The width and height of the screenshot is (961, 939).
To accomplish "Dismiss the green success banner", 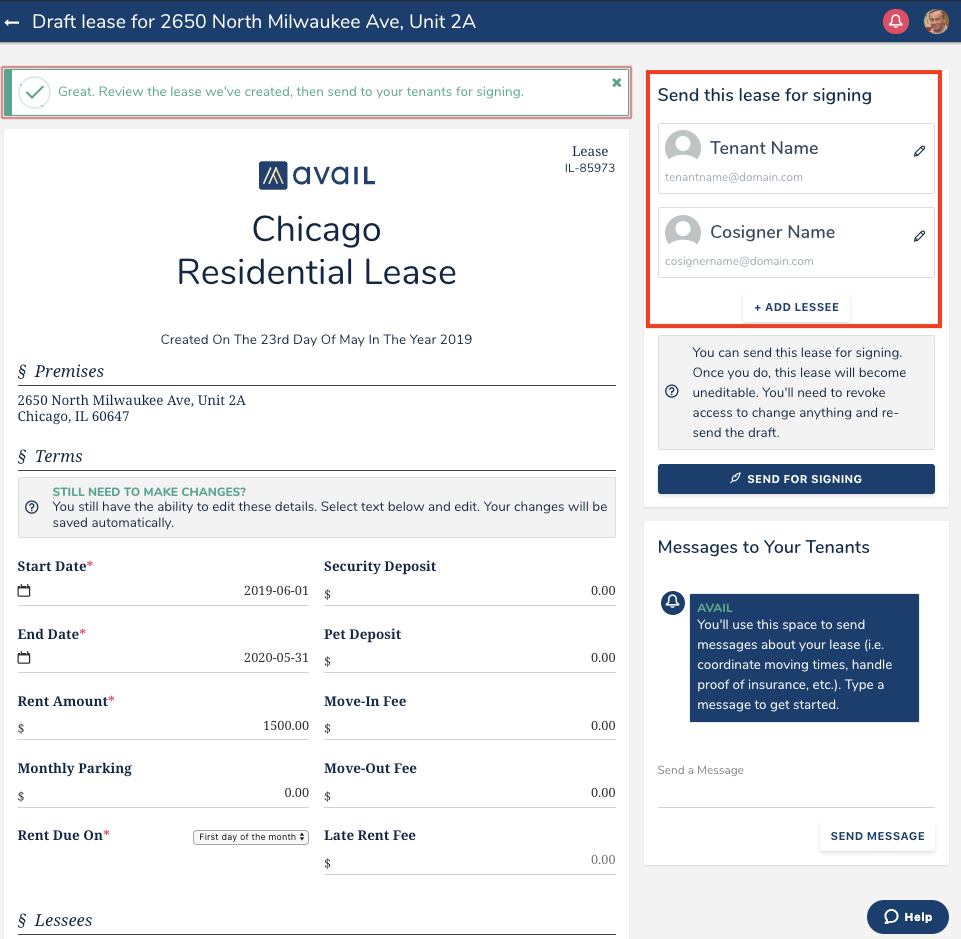I will (x=616, y=83).
